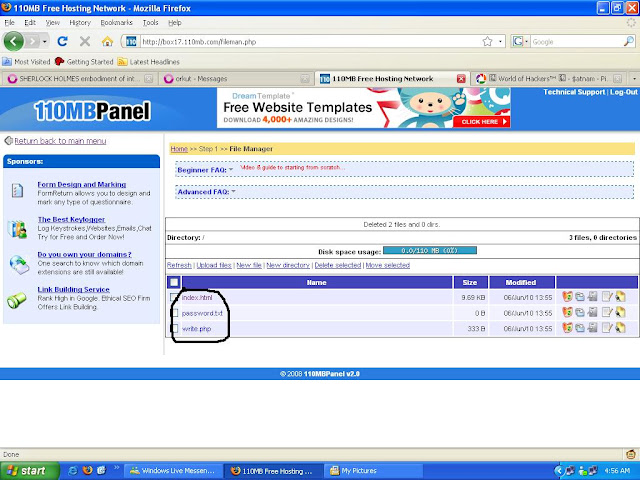Click the notepad edit icon for password.txt
Screen dimensions: 640x480
pos(607,313)
